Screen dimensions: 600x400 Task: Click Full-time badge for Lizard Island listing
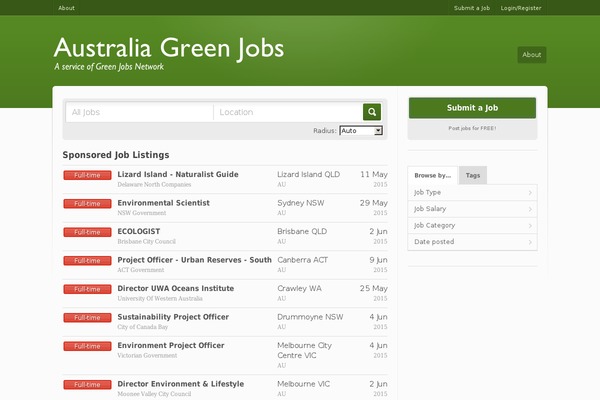[87, 175]
